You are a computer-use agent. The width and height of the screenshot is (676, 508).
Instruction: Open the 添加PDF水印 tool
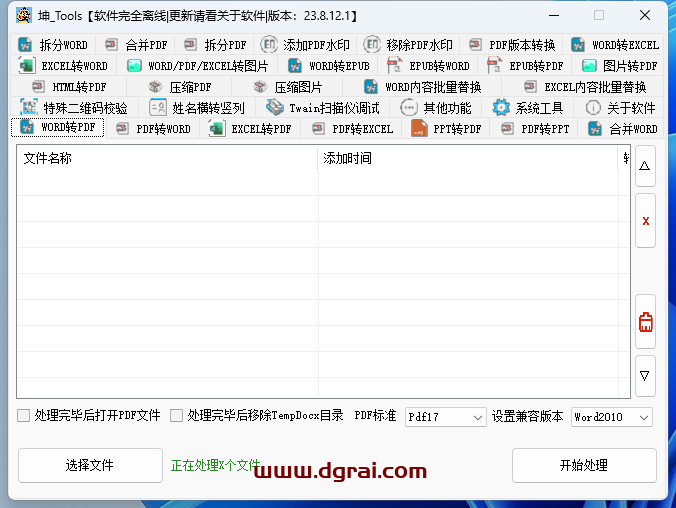[x=305, y=45]
